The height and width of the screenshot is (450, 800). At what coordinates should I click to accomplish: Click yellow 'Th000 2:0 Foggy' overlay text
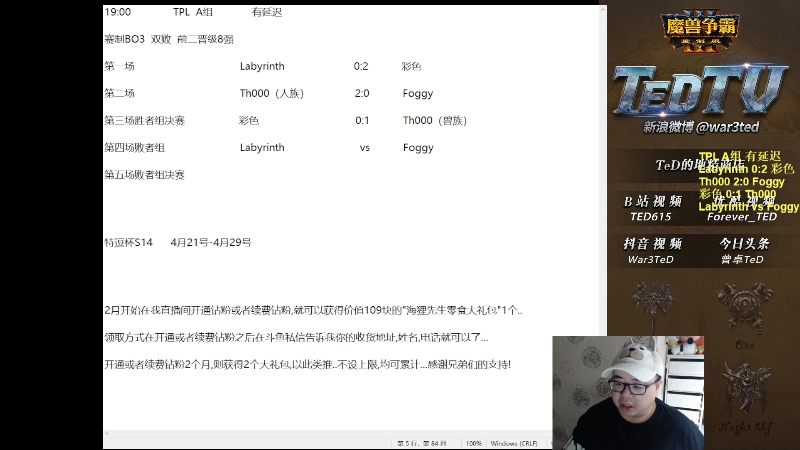(741, 182)
